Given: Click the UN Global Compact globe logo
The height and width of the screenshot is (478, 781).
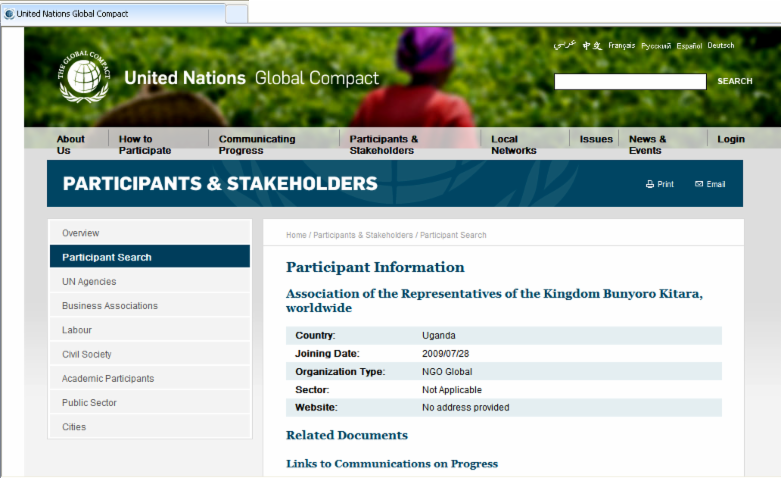Looking at the screenshot, I should (84, 76).
